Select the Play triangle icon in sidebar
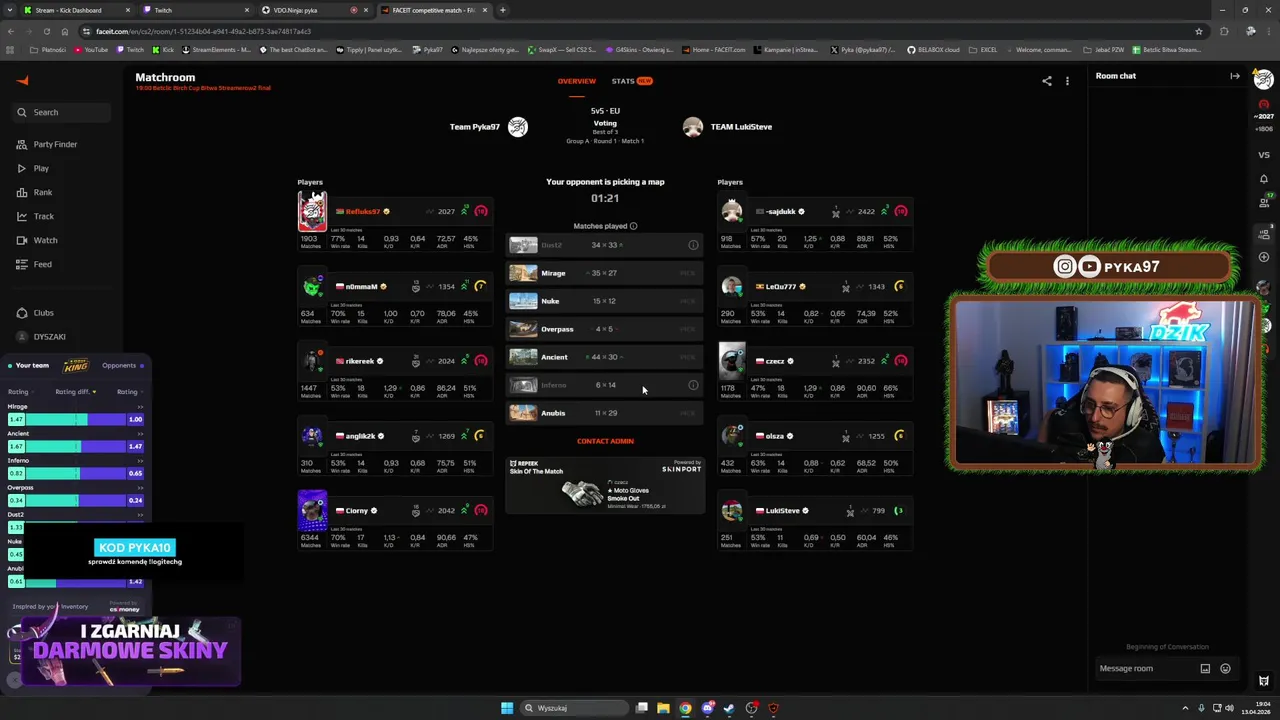This screenshot has width=1280, height=720. [x=21, y=168]
